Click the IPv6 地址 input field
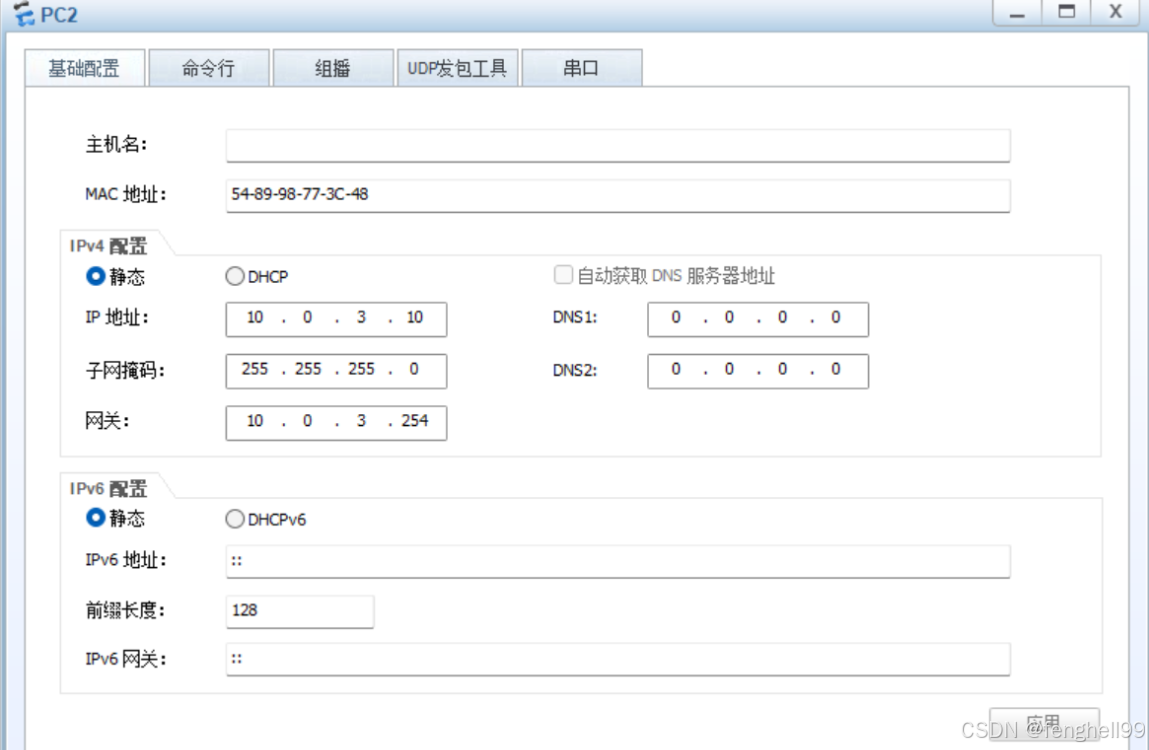The width and height of the screenshot is (1149, 750). click(618, 561)
